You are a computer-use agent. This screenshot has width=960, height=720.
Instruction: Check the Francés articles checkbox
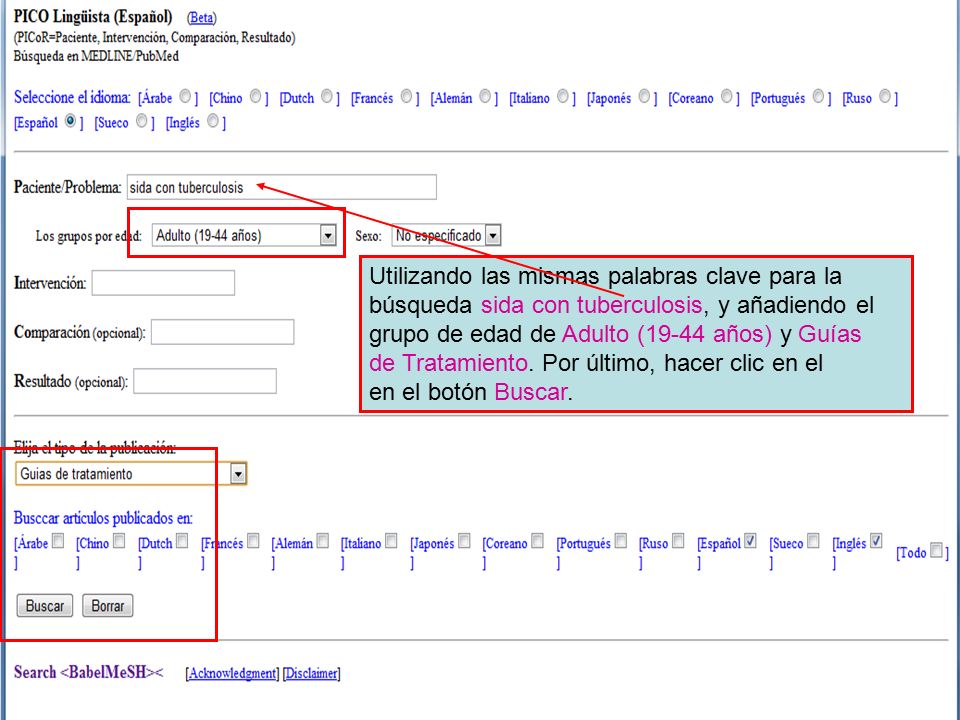[253, 541]
